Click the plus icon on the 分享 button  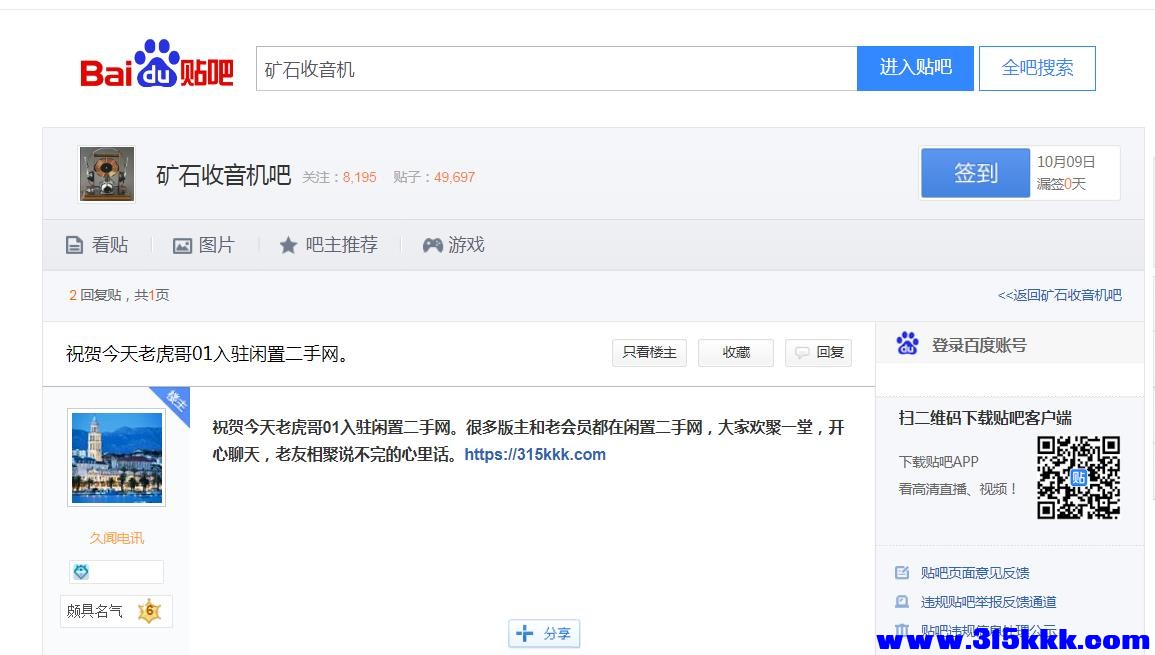(523, 633)
